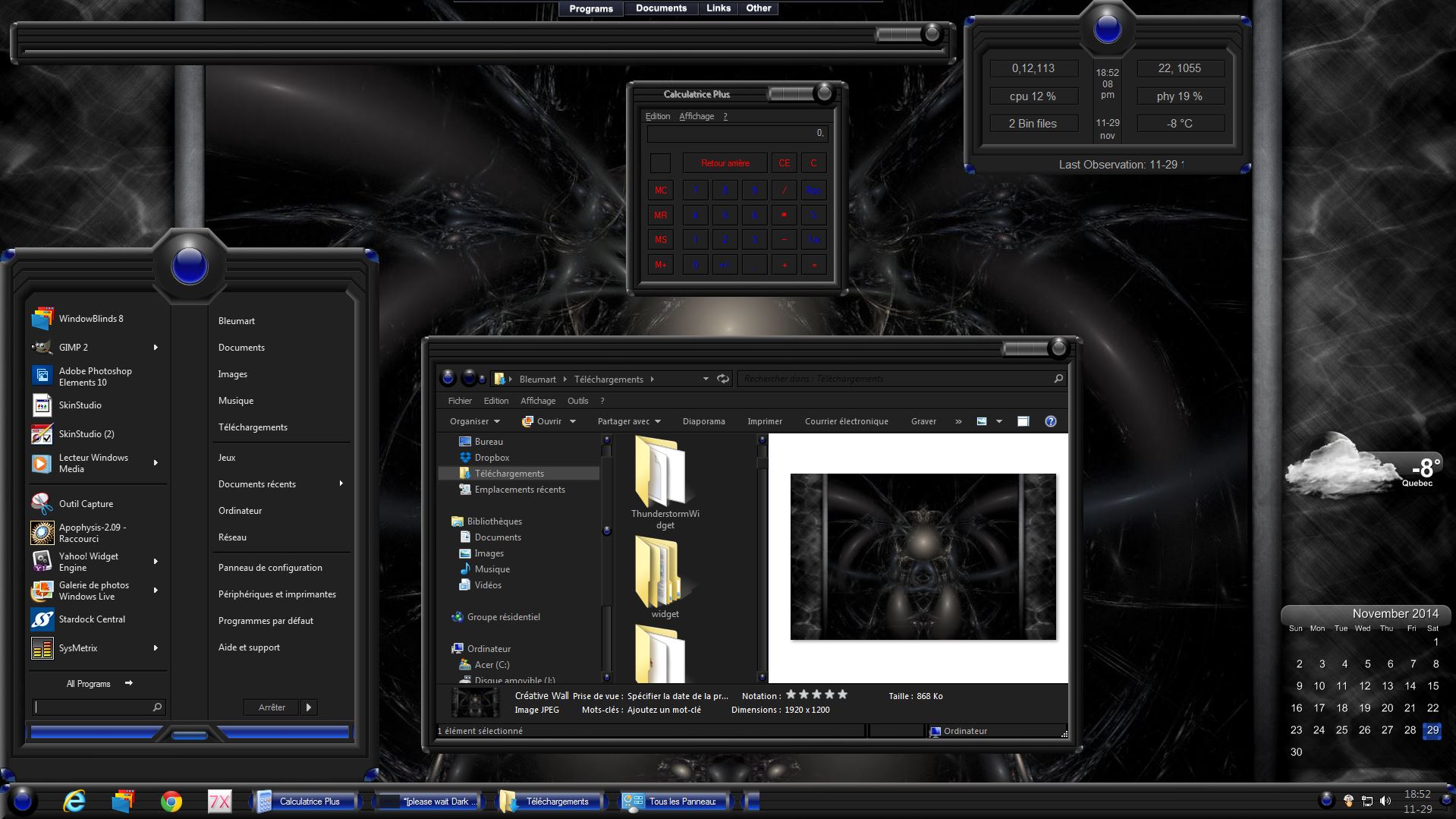1456x819 pixels.
Task: Click the 7X icon on the taskbar
Action: click(219, 802)
